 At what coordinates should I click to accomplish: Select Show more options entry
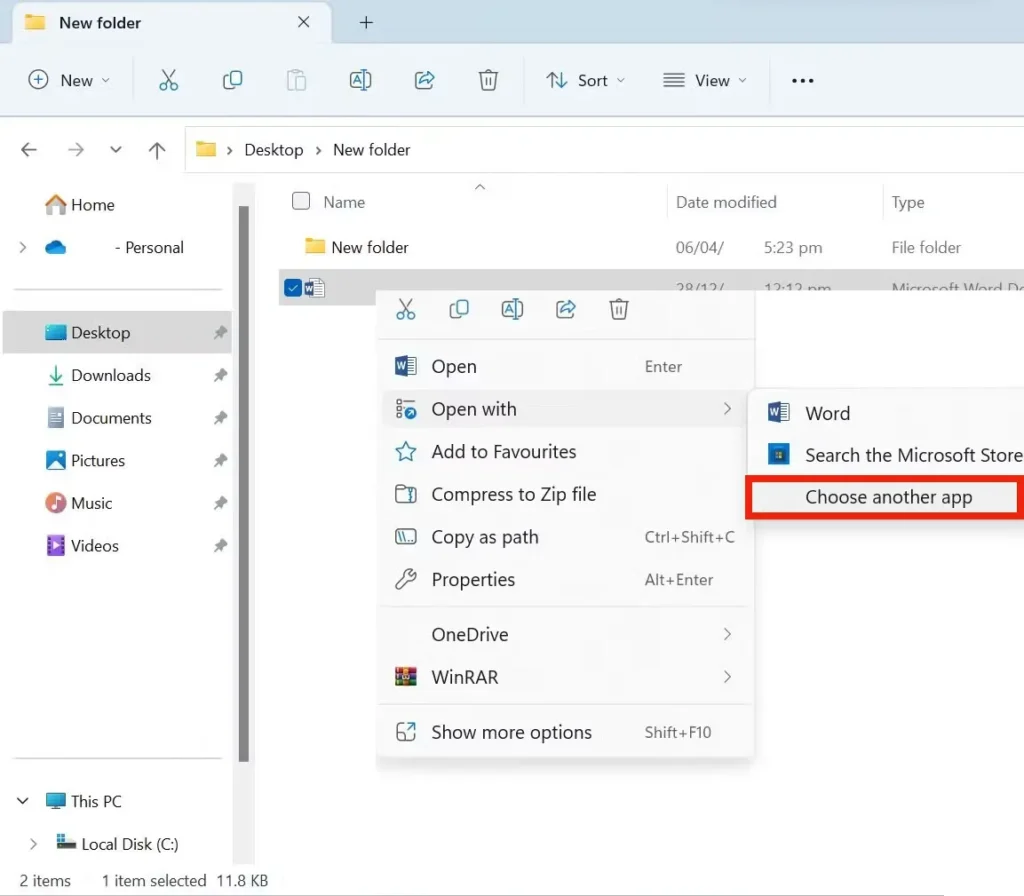[x=511, y=732]
